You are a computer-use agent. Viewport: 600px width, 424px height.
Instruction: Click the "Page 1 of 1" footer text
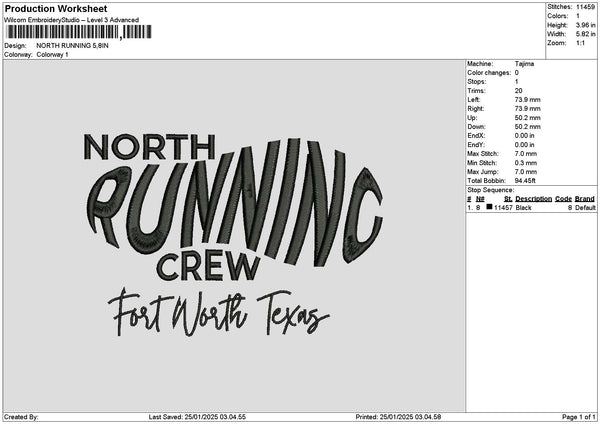(x=579, y=417)
